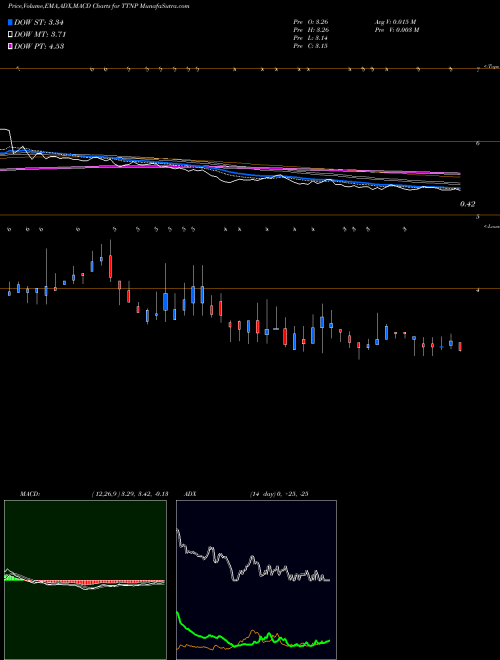500x660 pixels.
Task: Select the 'DOW MT: 3.71' legend label
Action: click(x=40, y=34)
